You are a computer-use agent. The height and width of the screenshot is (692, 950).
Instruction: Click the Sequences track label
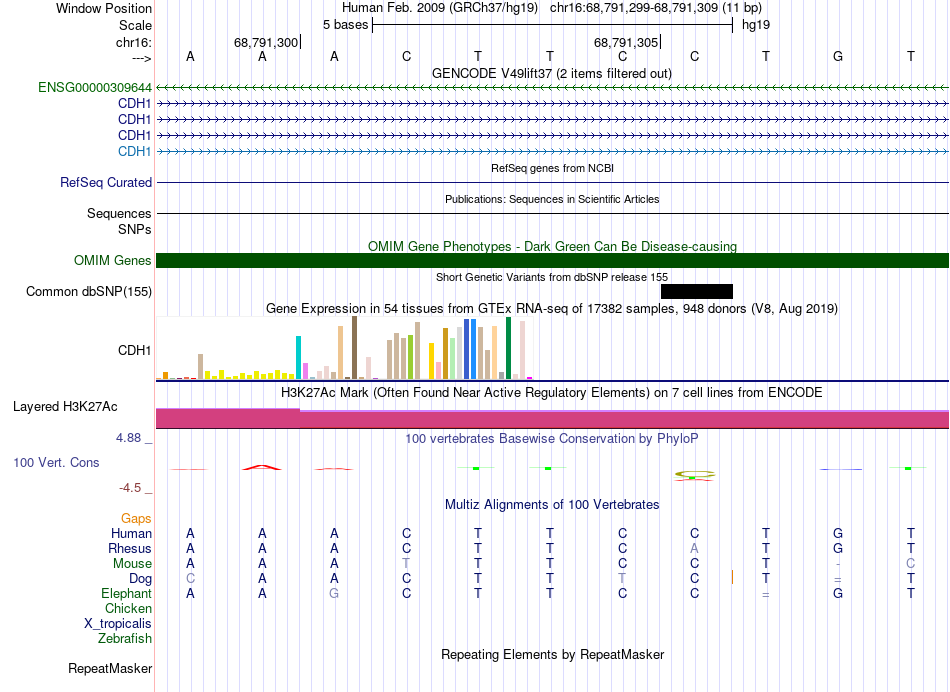[x=119, y=213]
